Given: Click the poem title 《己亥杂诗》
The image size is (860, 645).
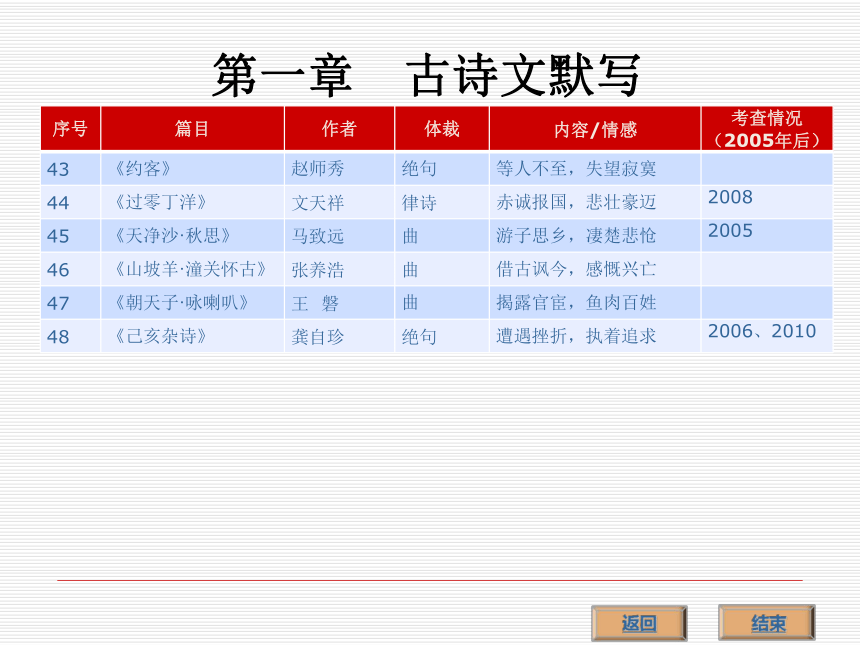Looking at the screenshot, I should pos(160,336).
